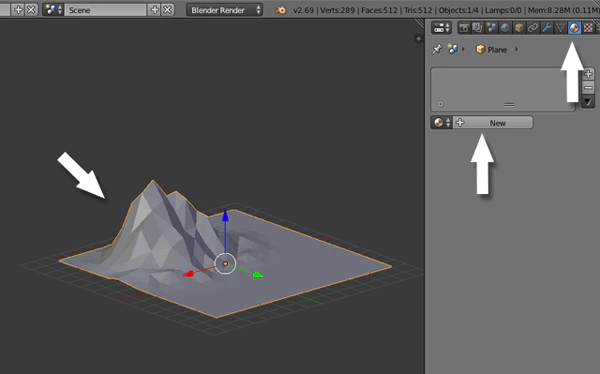Image resolution: width=600 pixels, height=374 pixels.
Task: Open the Scene properties tab icon
Action: [x=491, y=28]
